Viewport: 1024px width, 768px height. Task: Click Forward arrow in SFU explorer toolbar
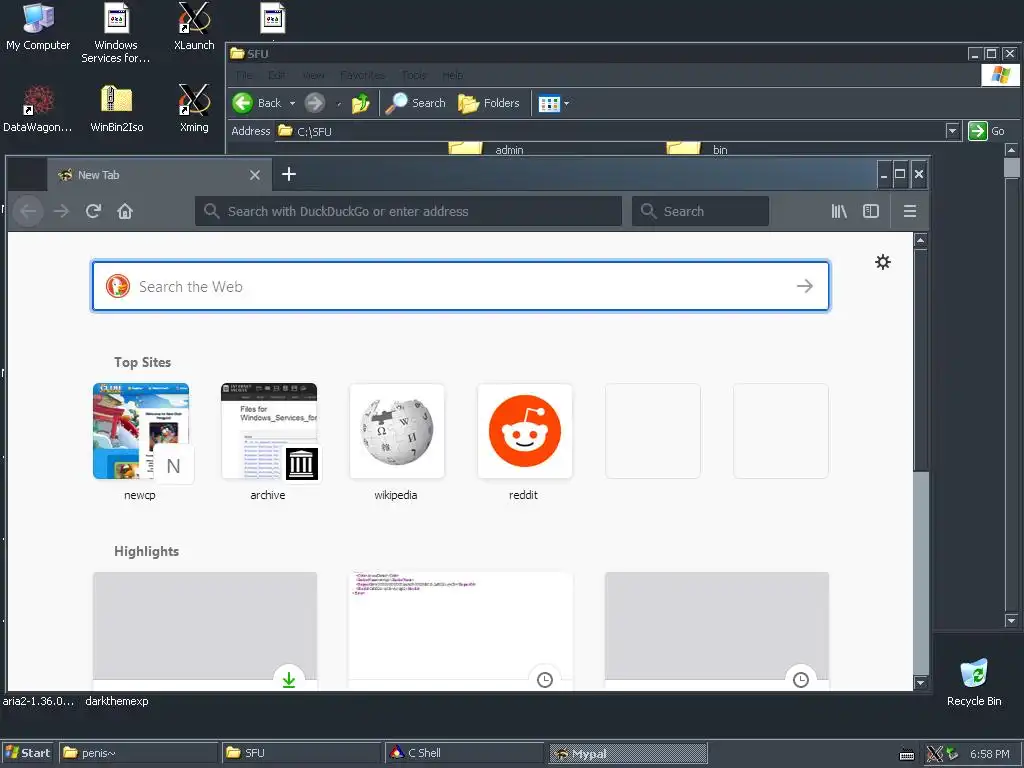pyautogui.click(x=315, y=103)
